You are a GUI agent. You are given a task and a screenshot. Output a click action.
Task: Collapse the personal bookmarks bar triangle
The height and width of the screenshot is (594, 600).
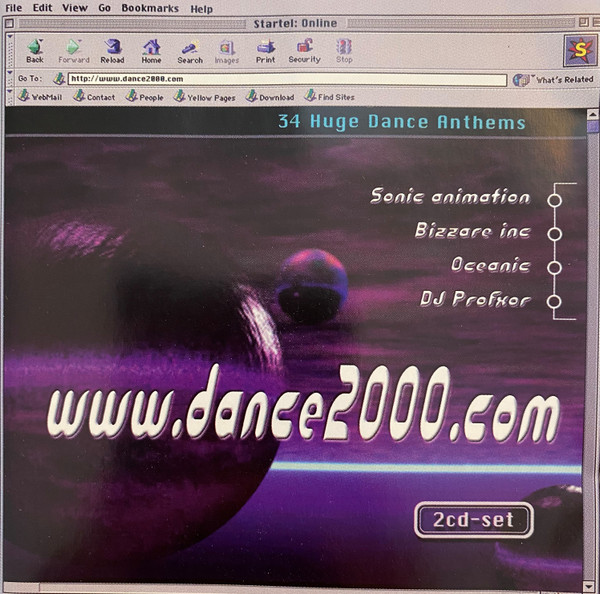coord(10,91)
